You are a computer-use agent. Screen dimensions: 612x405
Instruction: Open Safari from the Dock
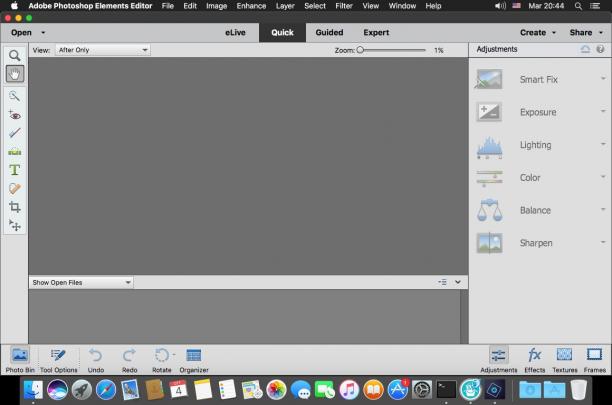click(x=106, y=390)
